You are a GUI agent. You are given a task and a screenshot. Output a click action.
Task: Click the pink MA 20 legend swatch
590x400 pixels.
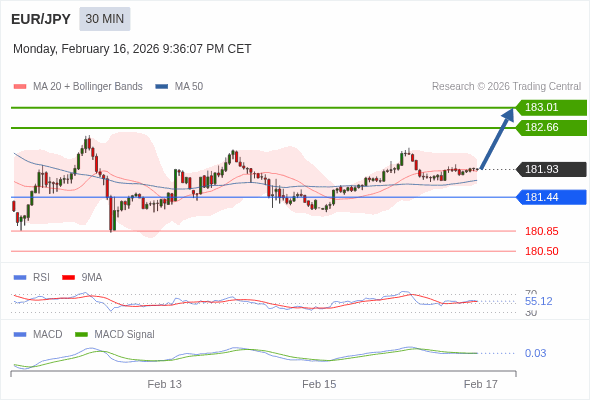tap(20, 87)
